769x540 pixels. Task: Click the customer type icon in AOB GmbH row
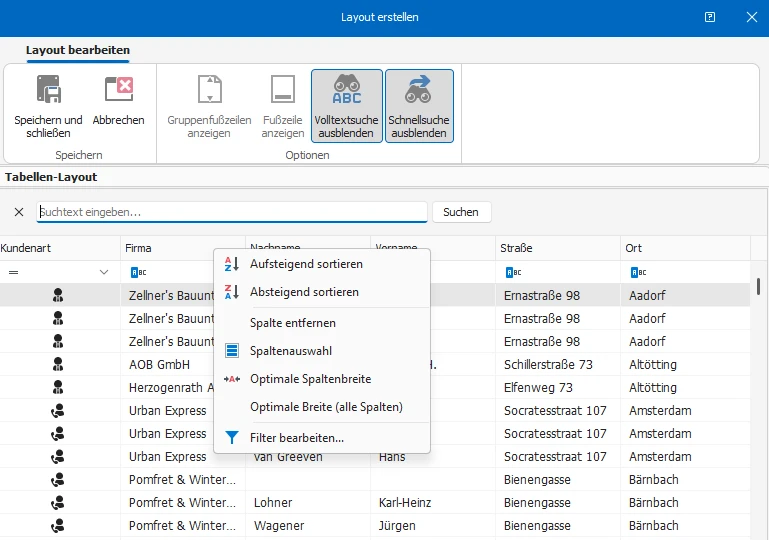pyautogui.click(x=58, y=364)
